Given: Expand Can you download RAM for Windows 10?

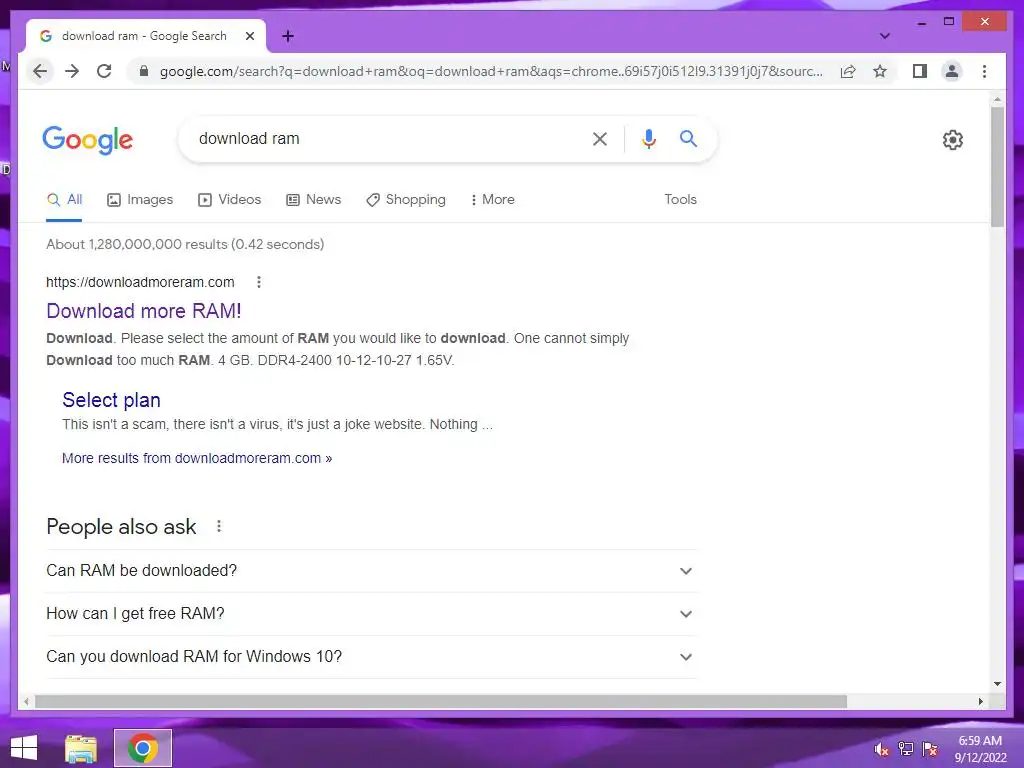Looking at the screenshot, I should [x=370, y=657].
